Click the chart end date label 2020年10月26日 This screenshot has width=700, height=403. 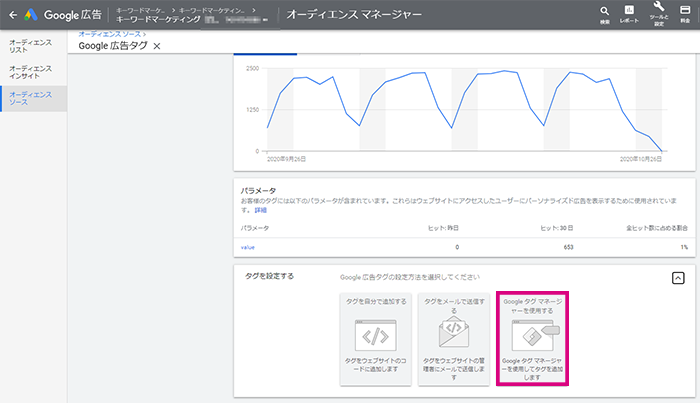coord(641,159)
